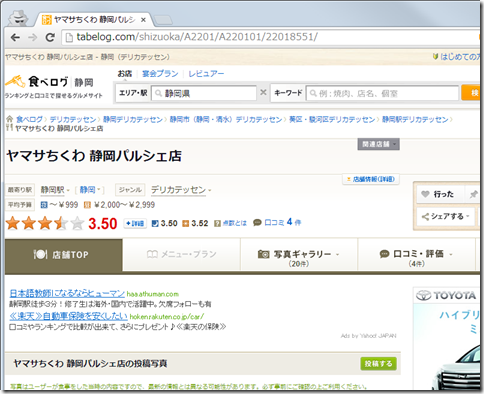The image size is (484, 394).
Task: Open 日本語教師になるならヒューマン ad link
Action: (67, 293)
